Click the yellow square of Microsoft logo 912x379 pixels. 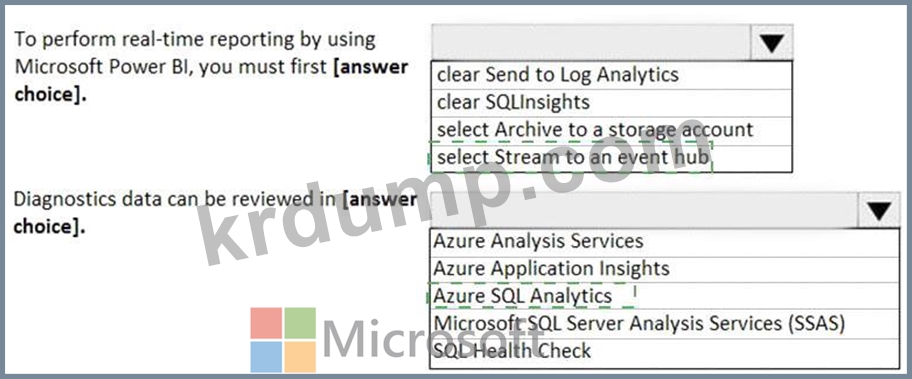click(300, 357)
